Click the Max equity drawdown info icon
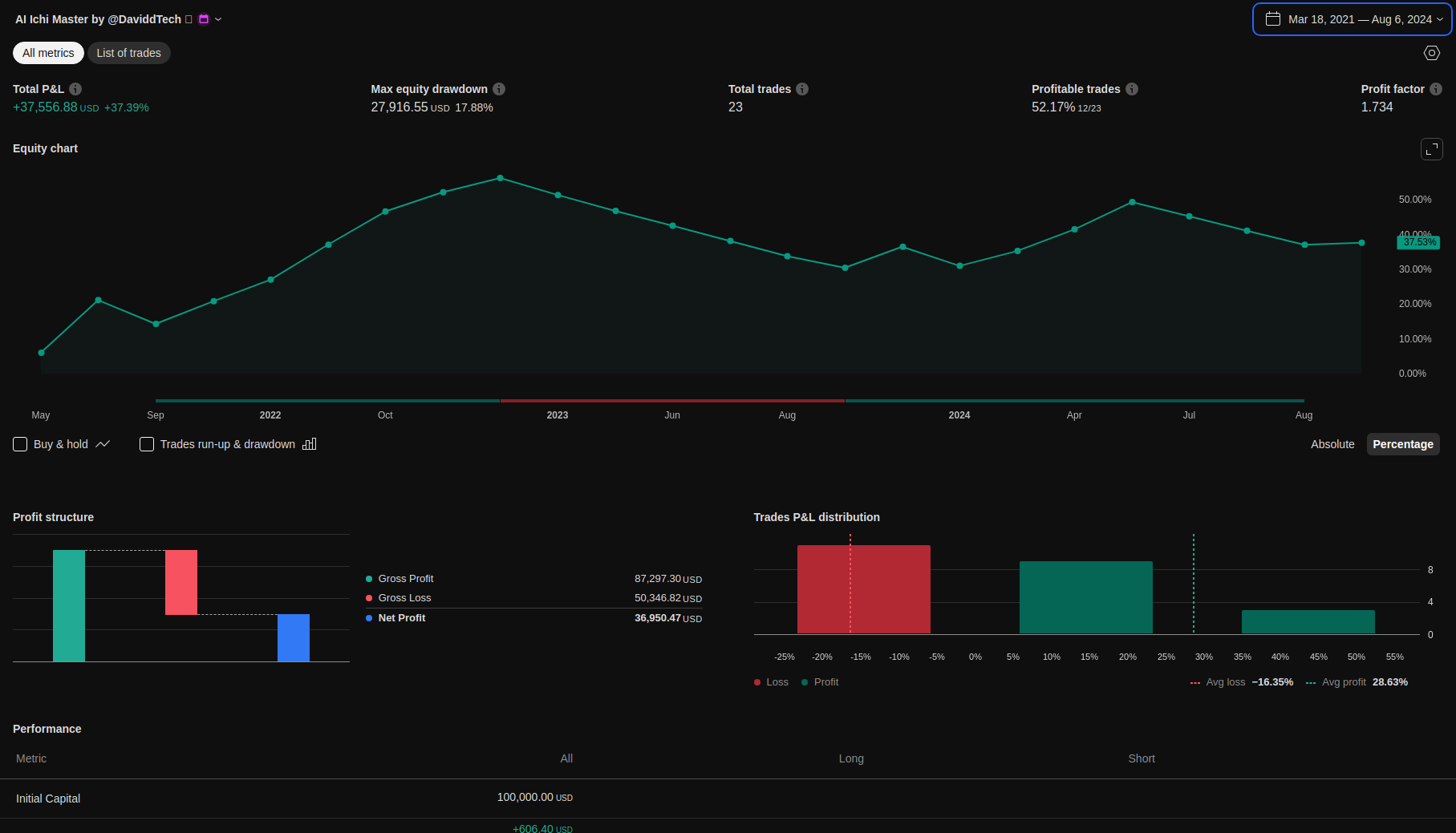 [x=499, y=89]
